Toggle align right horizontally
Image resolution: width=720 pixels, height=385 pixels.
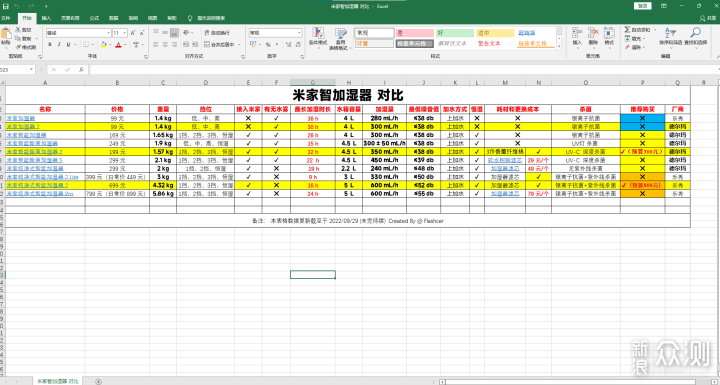174,45
